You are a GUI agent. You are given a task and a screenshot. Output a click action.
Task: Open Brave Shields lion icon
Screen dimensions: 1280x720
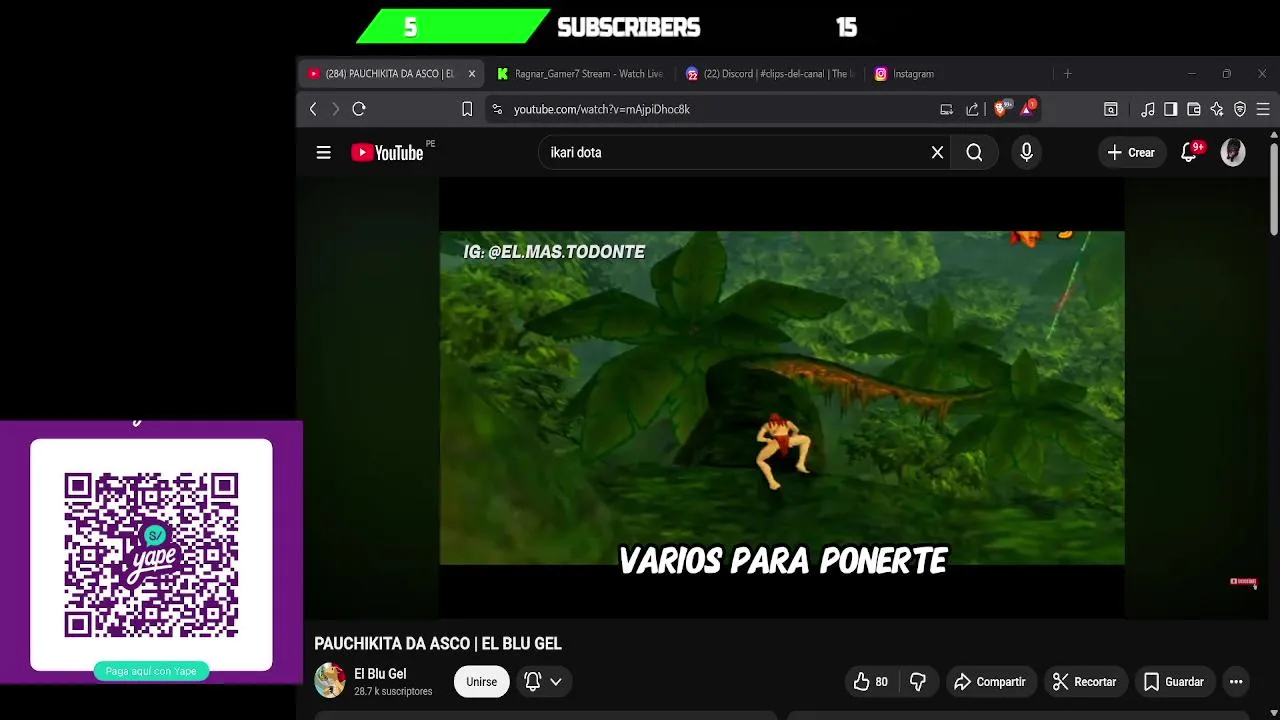coord(1001,109)
